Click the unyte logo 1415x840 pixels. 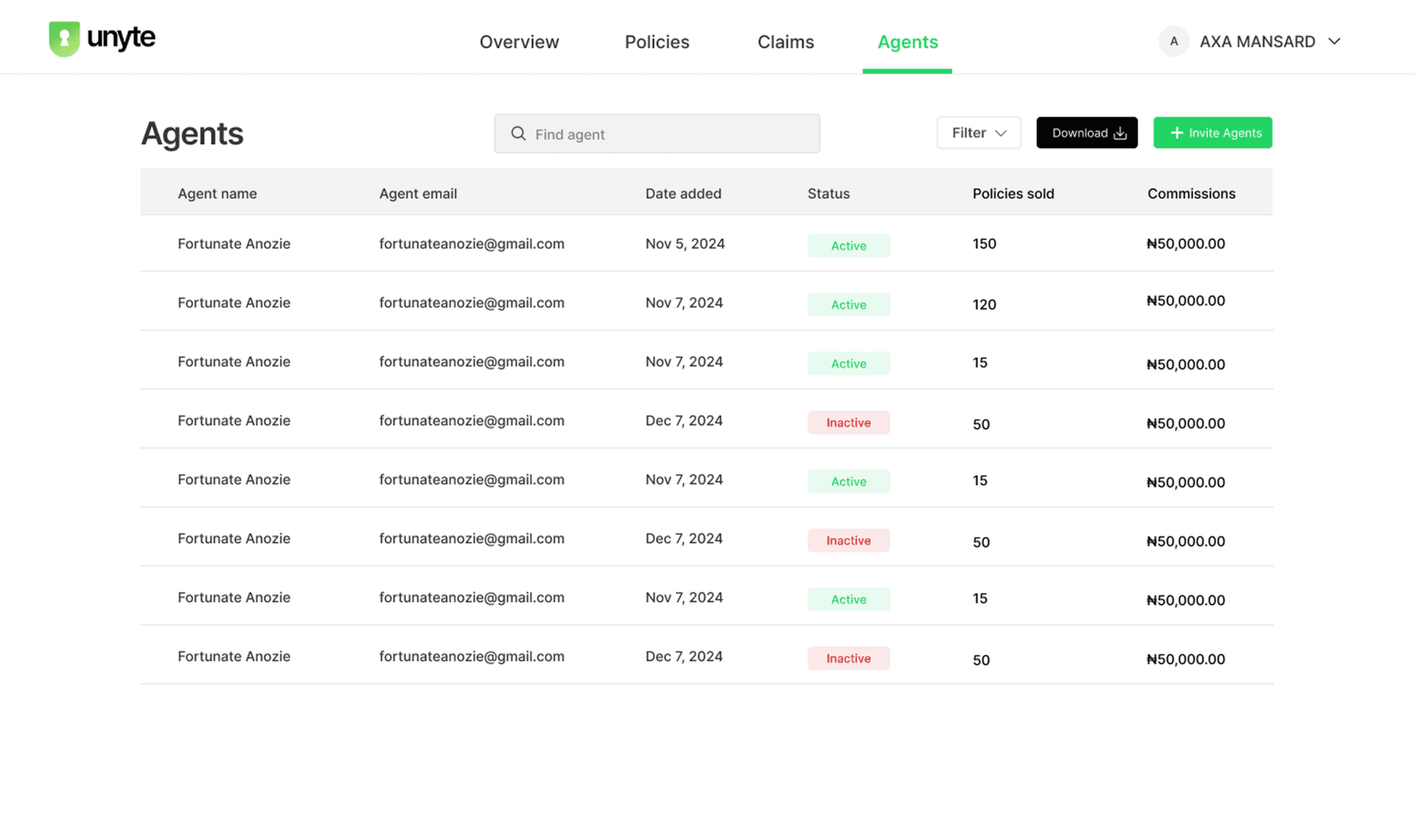pyautogui.click(x=102, y=38)
